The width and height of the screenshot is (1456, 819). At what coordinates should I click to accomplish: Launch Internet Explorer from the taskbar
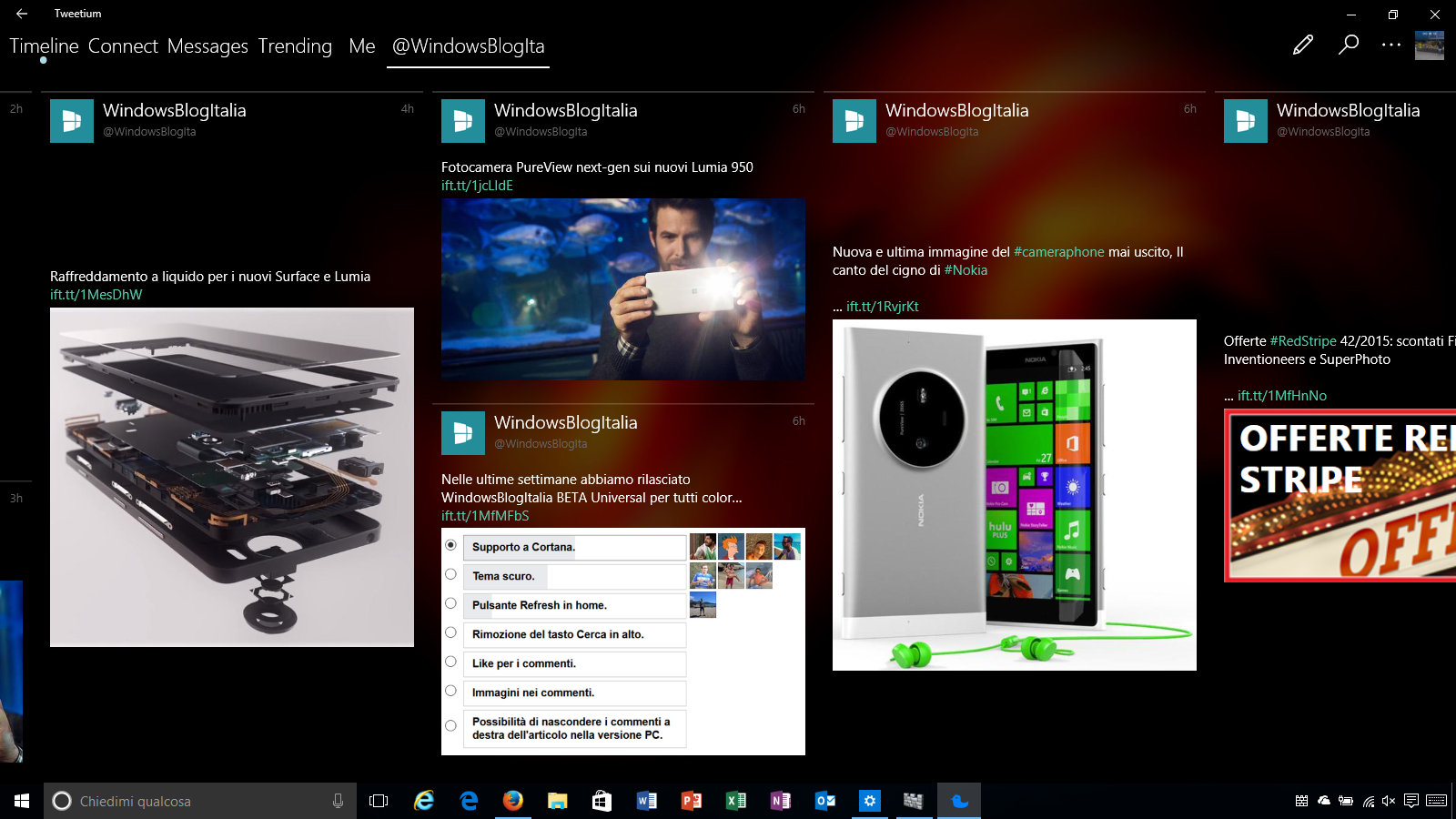(424, 801)
